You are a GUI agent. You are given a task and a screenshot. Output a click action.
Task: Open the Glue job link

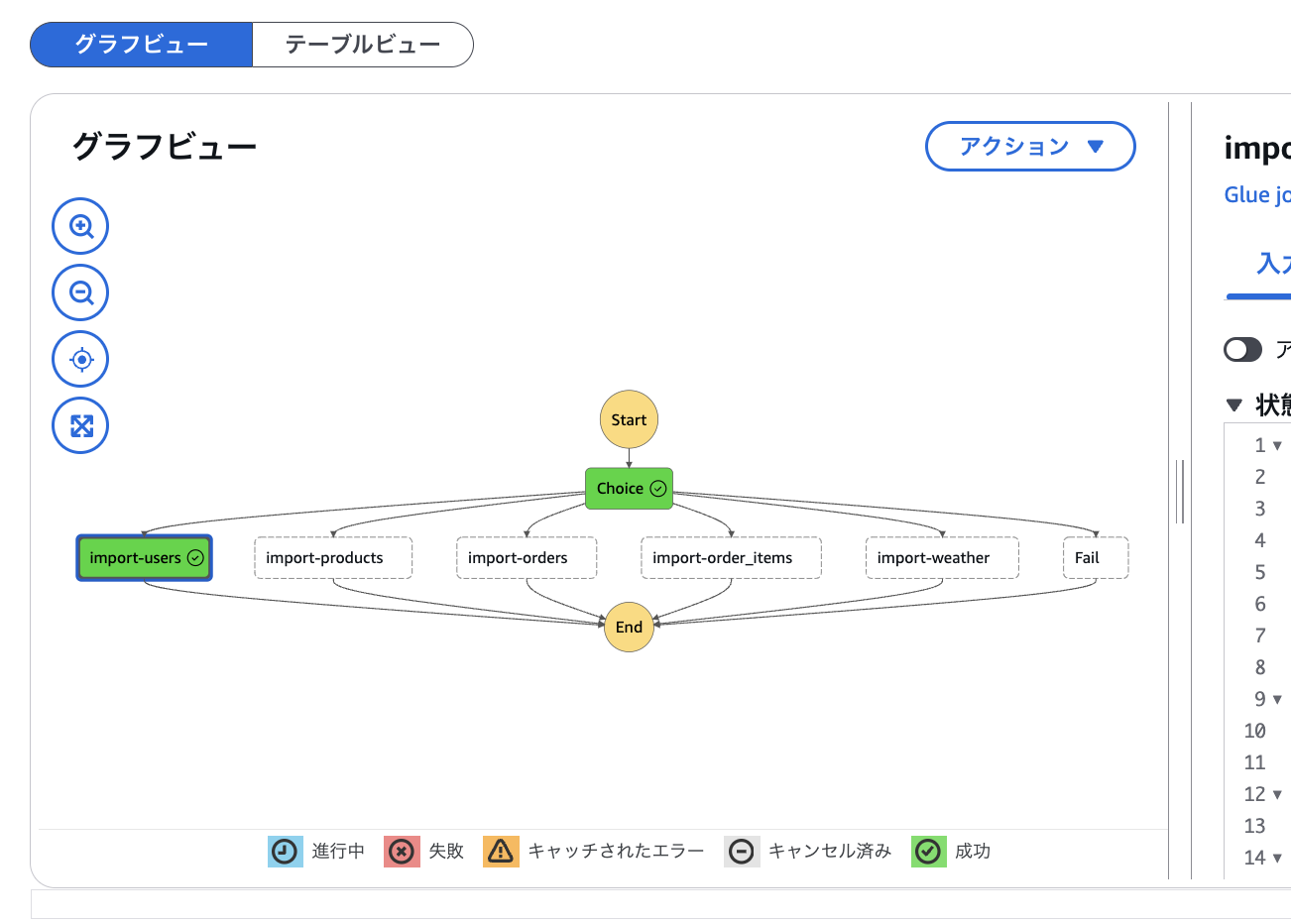(x=1257, y=194)
